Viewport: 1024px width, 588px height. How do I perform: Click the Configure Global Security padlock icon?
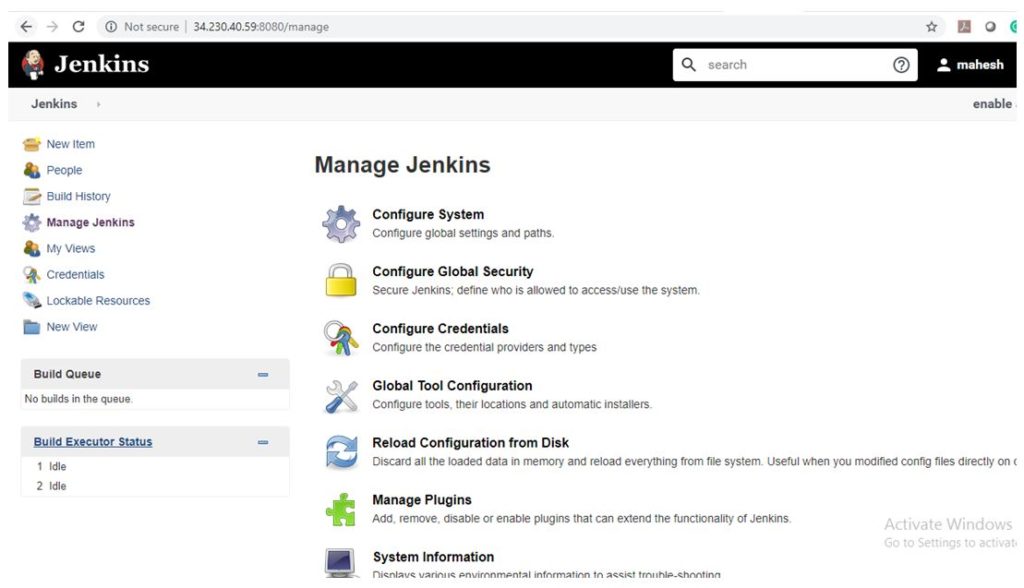340,281
